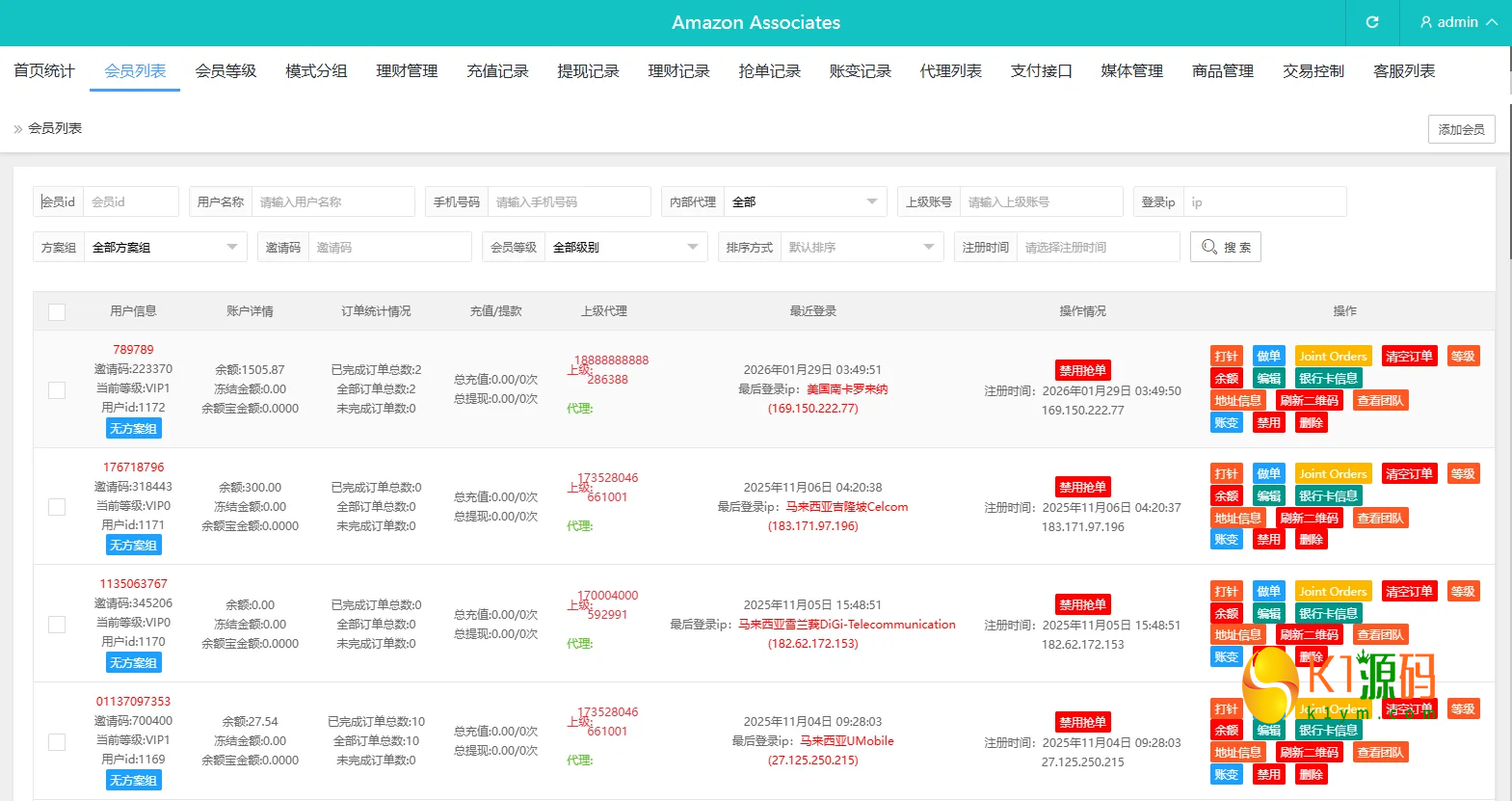Click the 上级账号 input field
The width and height of the screenshot is (1512, 801).
(1042, 201)
